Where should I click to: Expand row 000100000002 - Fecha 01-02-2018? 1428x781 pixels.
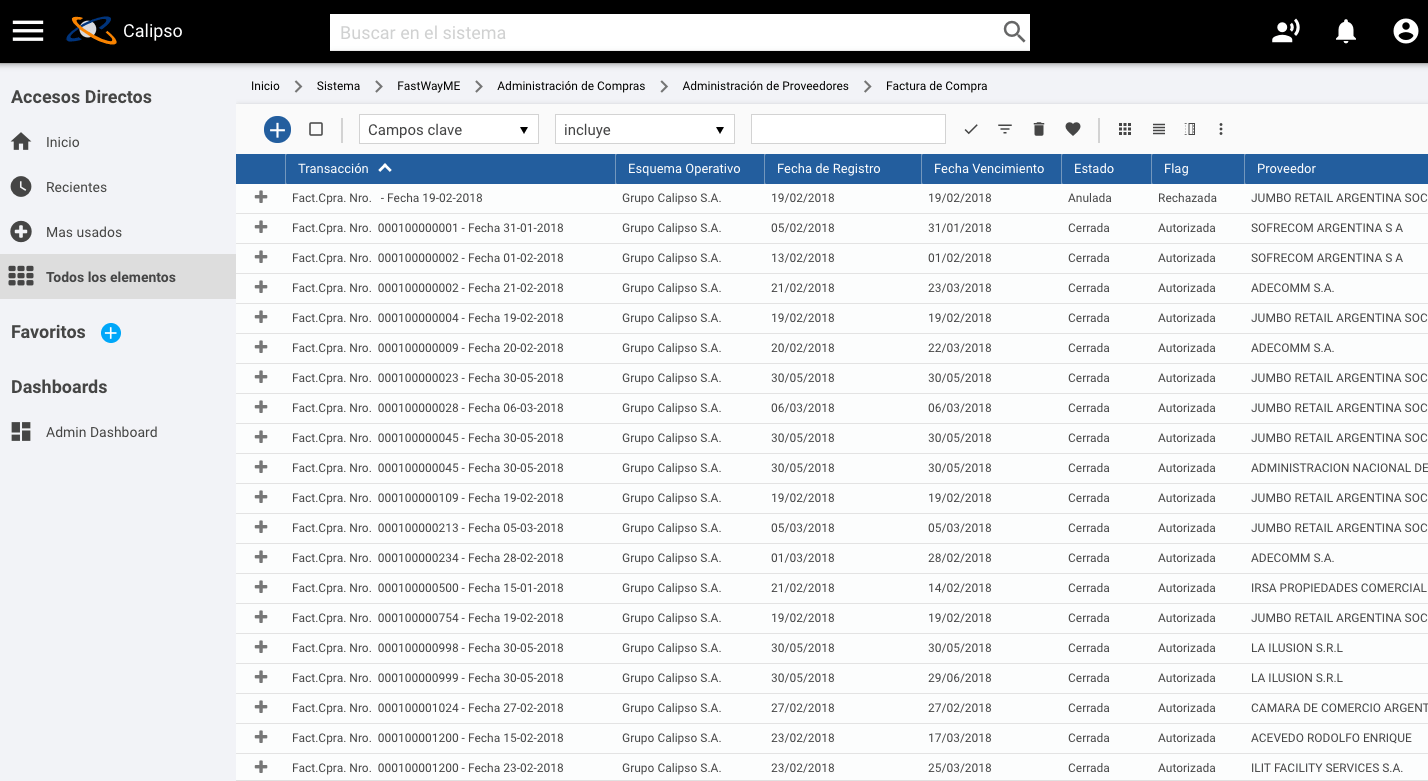(x=261, y=257)
